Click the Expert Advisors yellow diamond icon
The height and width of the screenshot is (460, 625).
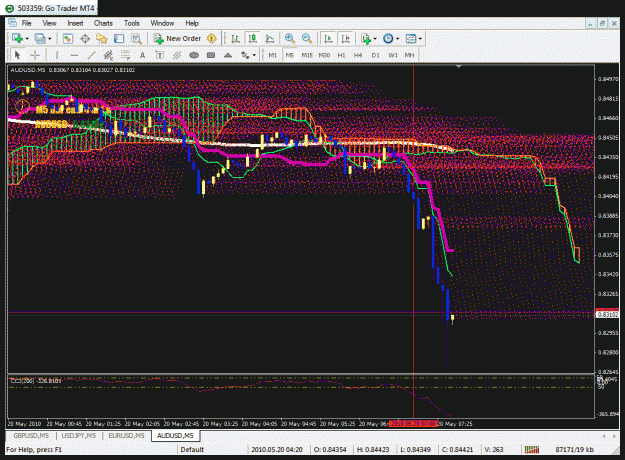[x=212, y=39]
